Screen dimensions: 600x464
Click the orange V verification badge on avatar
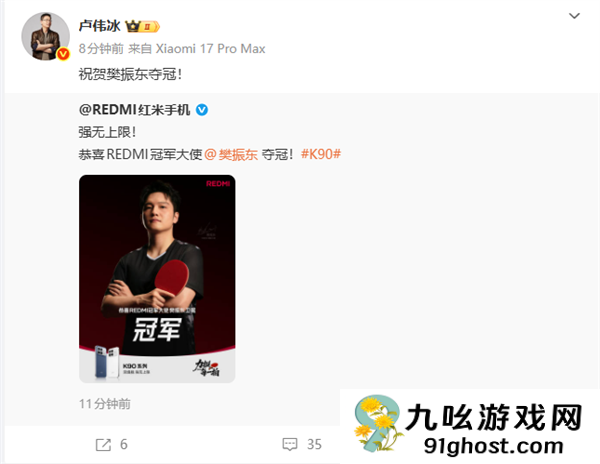pyautogui.click(x=64, y=54)
